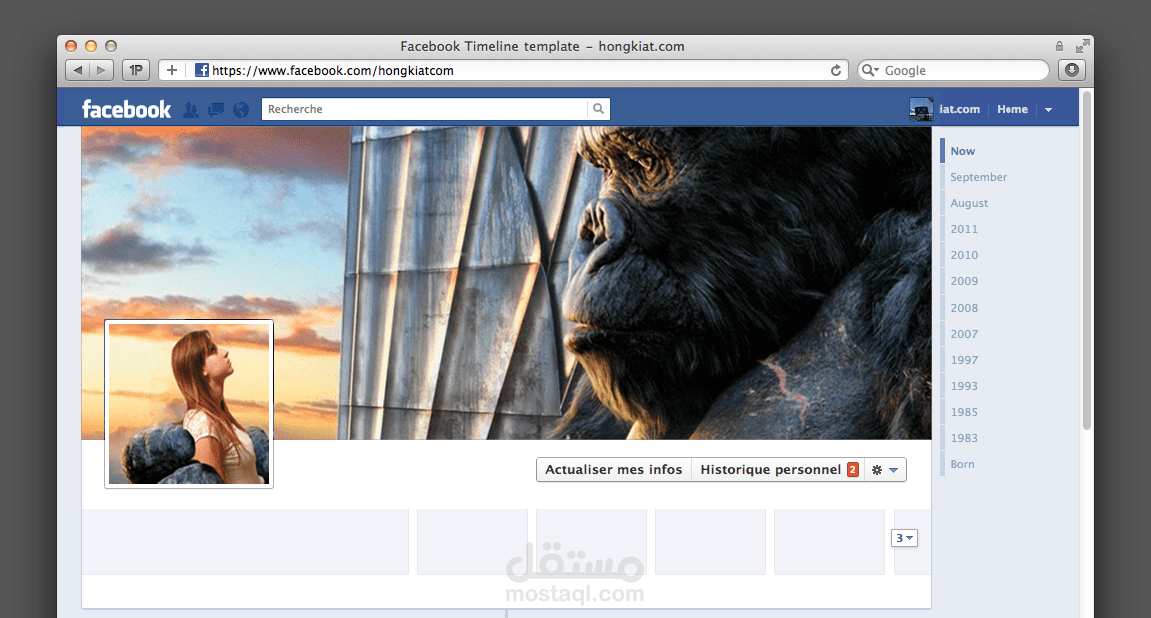Image resolution: width=1151 pixels, height=618 pixels.
Task: Open Facebook friend requests icon
Action: (x=191, y=109)
